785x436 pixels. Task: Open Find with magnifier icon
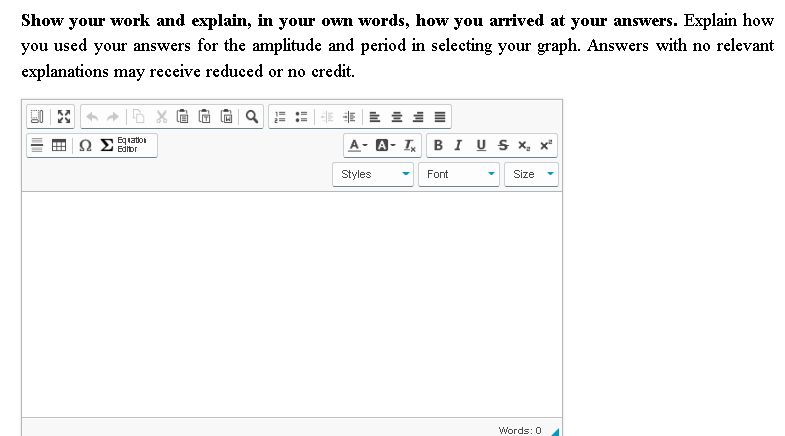pos(252,117)
